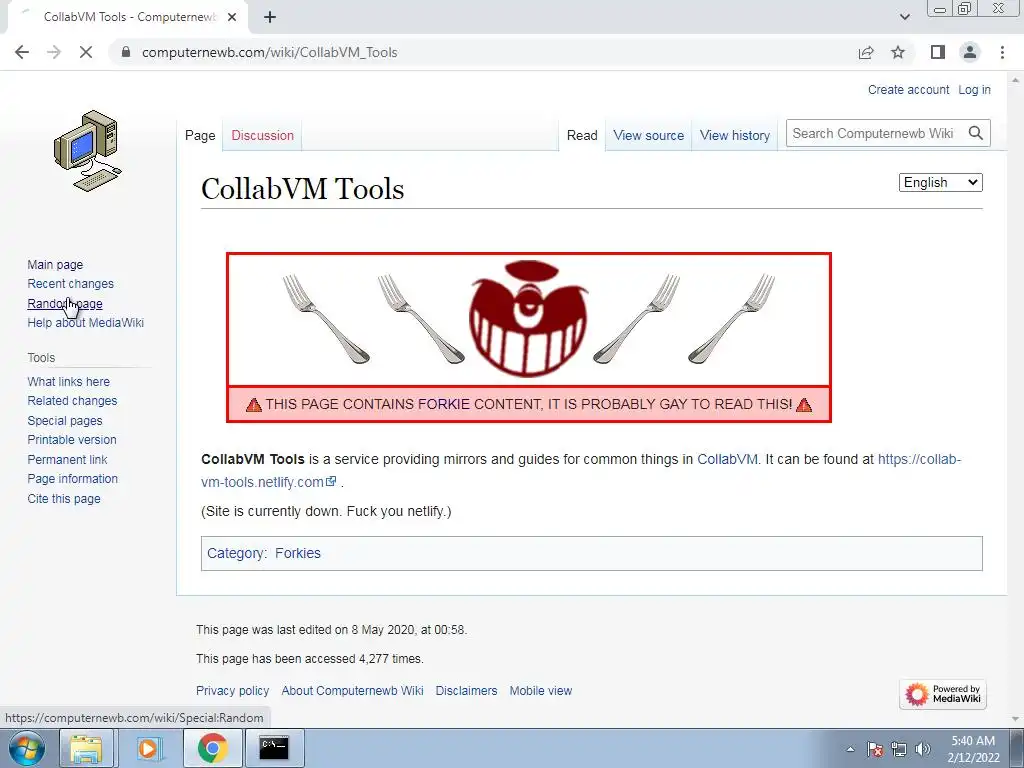Open the Category link
1024x768 pixels.
pos(235,553)
